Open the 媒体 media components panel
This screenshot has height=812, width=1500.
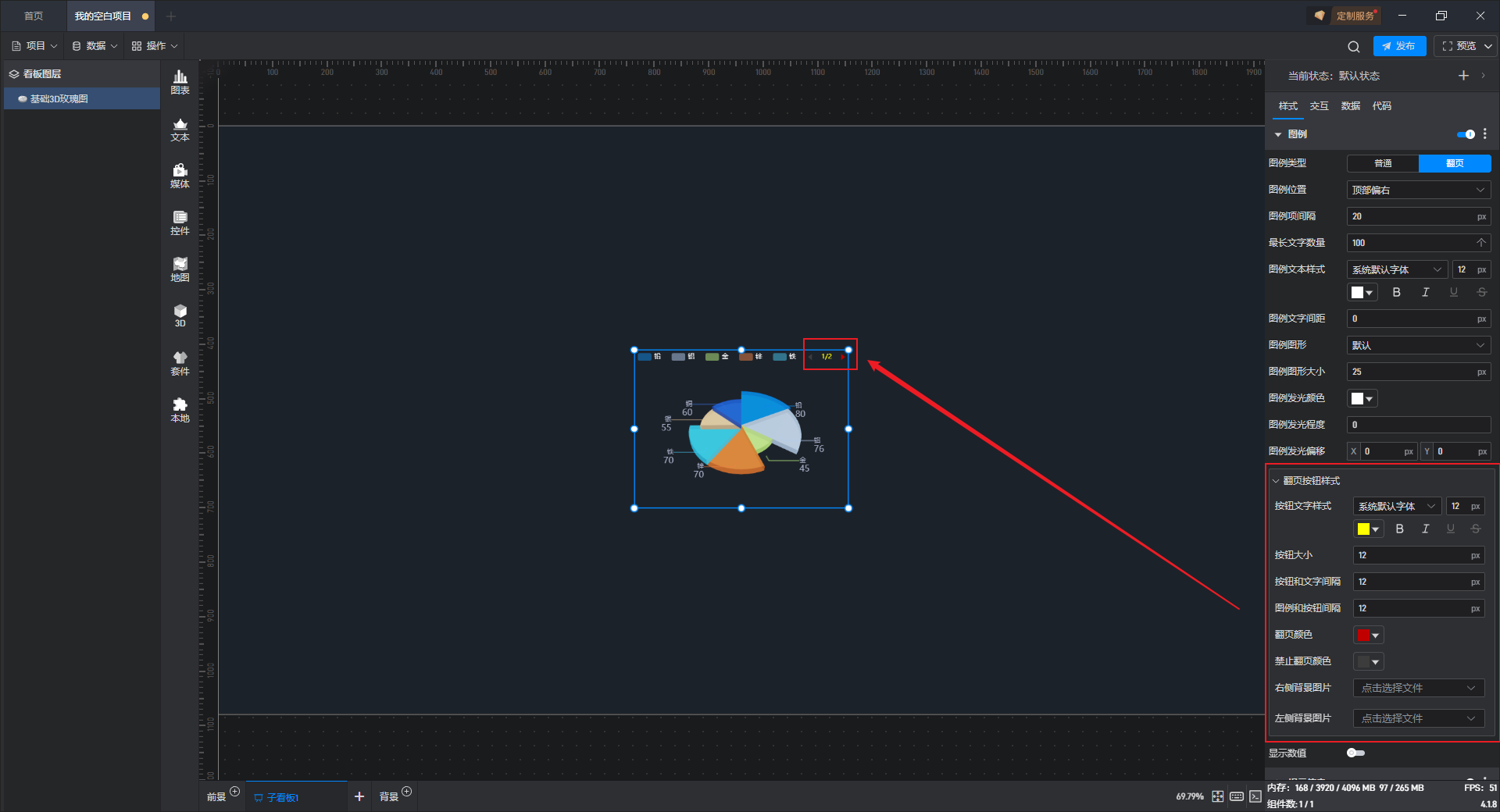point(180,176)
